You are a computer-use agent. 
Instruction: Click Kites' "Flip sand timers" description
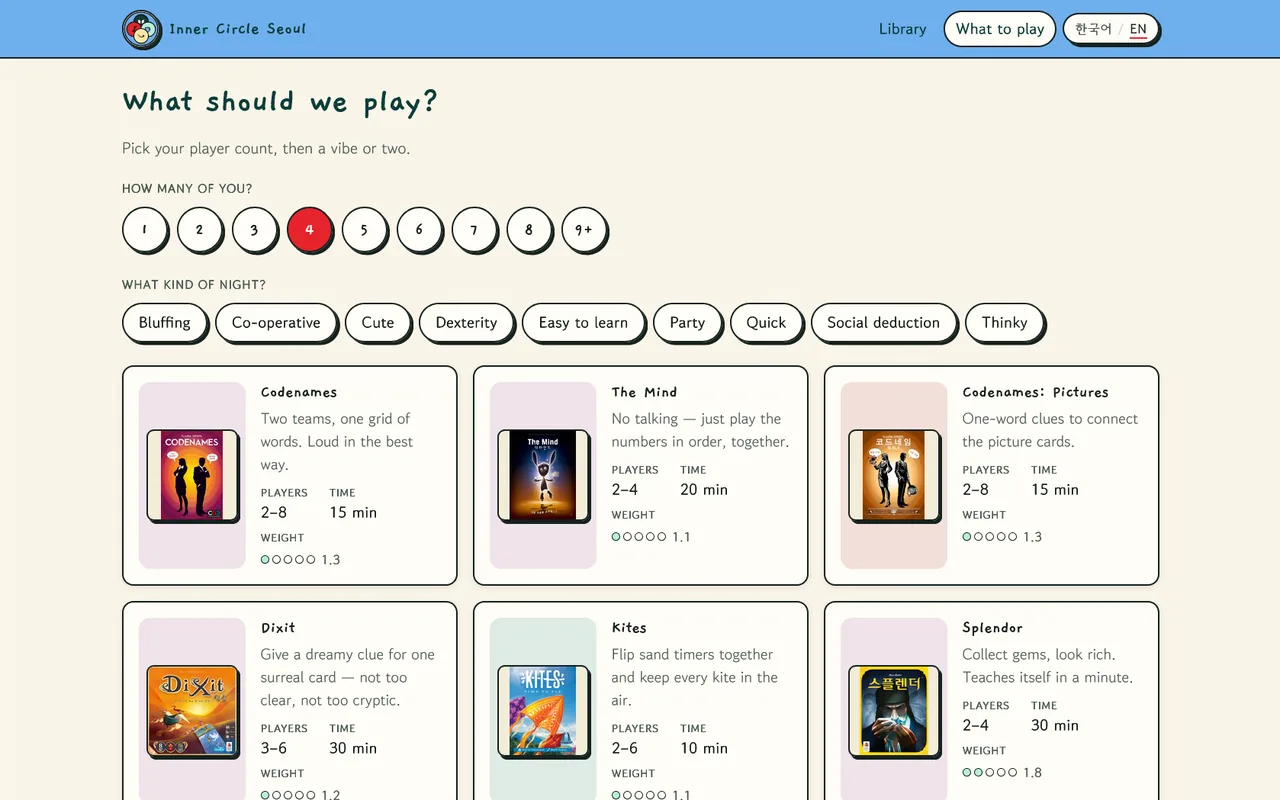pos(695,678)
